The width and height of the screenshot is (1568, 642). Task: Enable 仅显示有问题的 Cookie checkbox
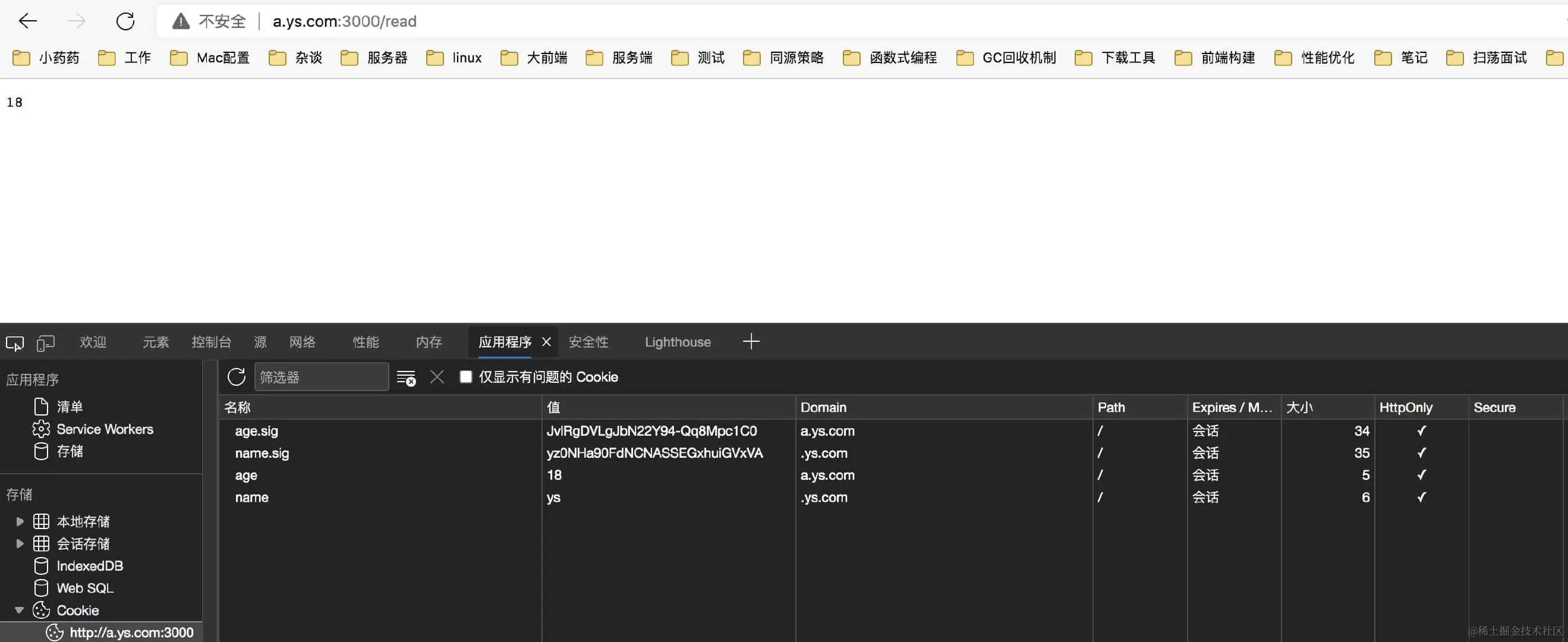pyautogui.click(x=465, y=377)
